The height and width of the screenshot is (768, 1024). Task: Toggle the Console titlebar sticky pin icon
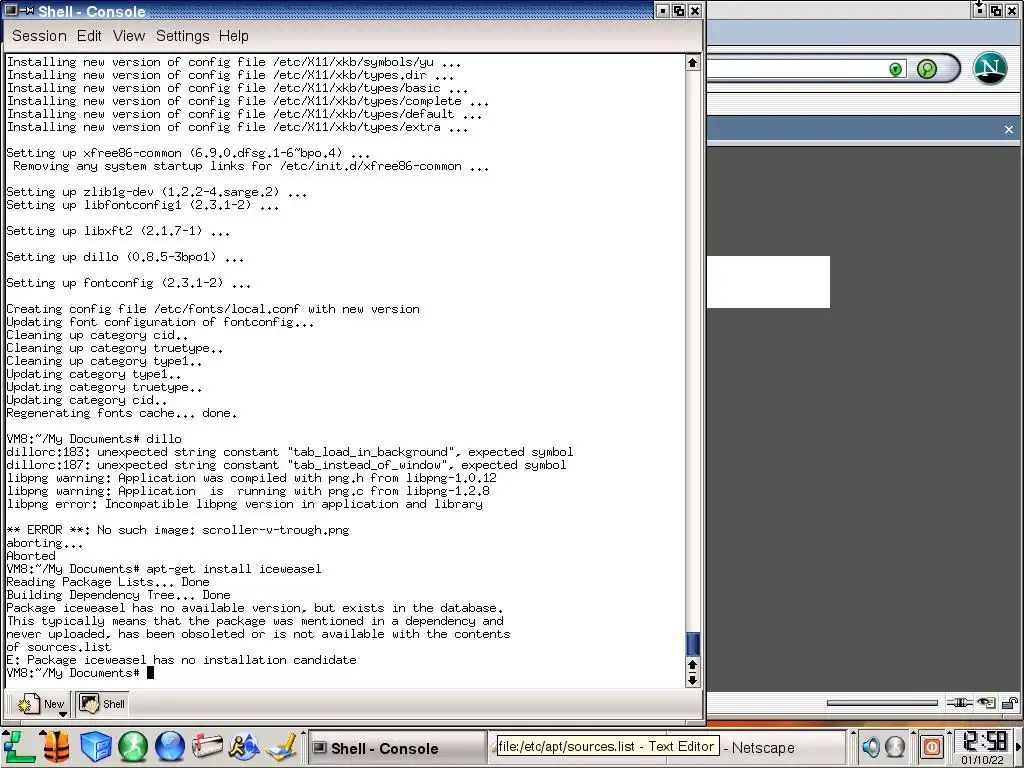point(27,10)
